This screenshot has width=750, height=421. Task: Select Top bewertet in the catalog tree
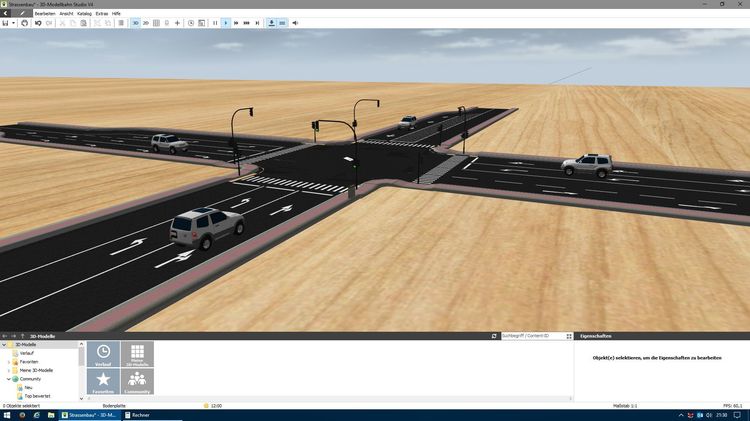coord(36,396)
